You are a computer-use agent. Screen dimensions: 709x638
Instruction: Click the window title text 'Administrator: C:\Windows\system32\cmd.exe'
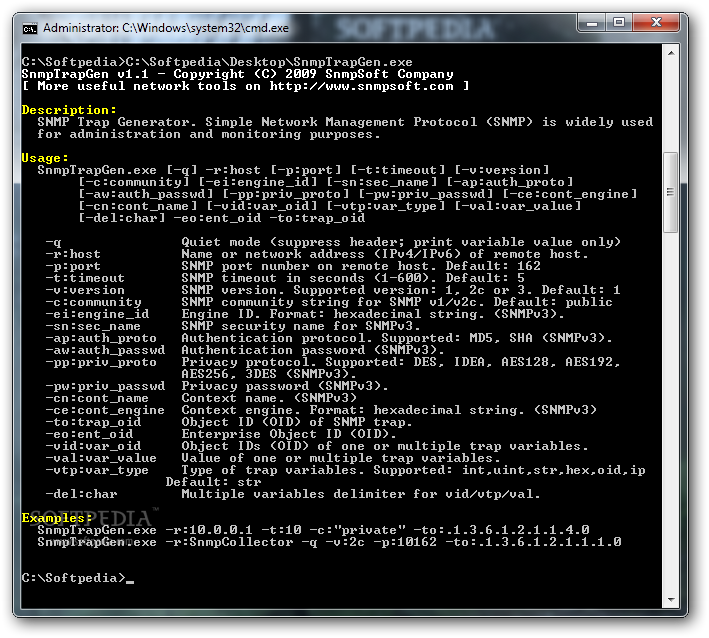coord(166,28)
